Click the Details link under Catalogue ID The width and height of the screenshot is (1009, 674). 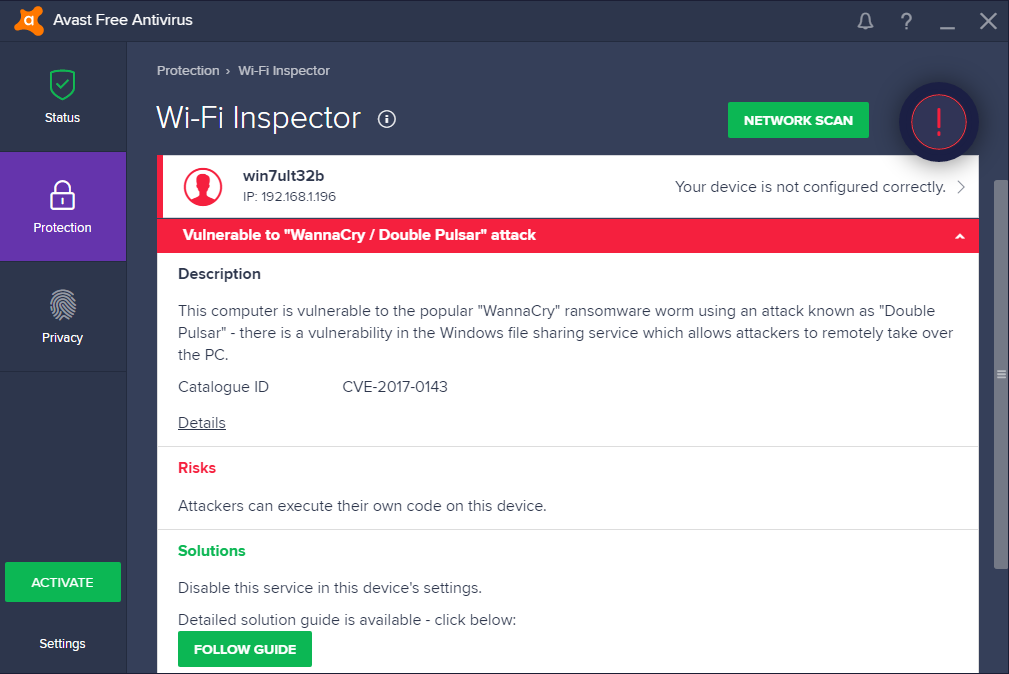point(201,422)
